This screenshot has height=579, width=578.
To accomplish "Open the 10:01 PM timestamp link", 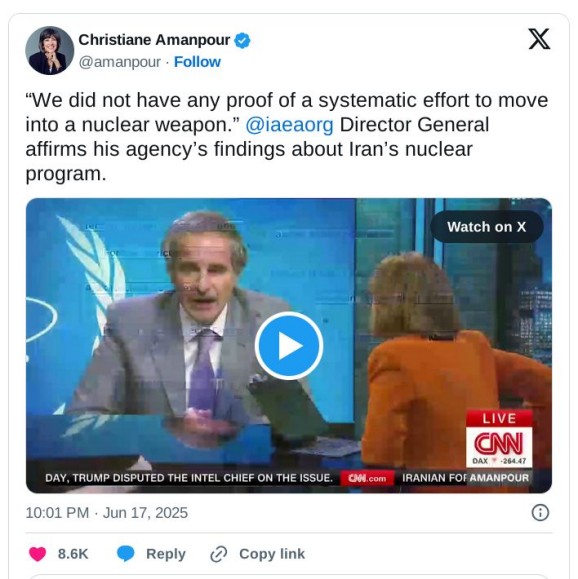I will 57,513.
